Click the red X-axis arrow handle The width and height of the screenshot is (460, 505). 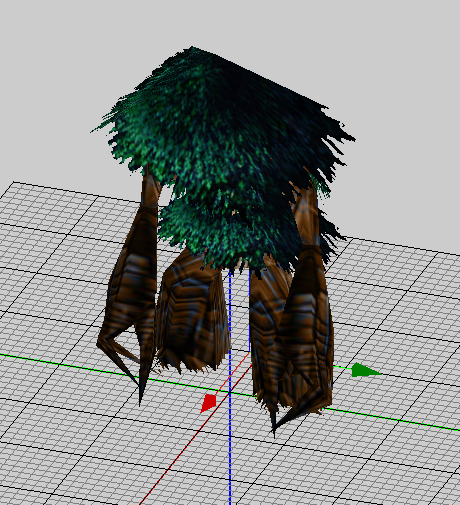(209, 403)
